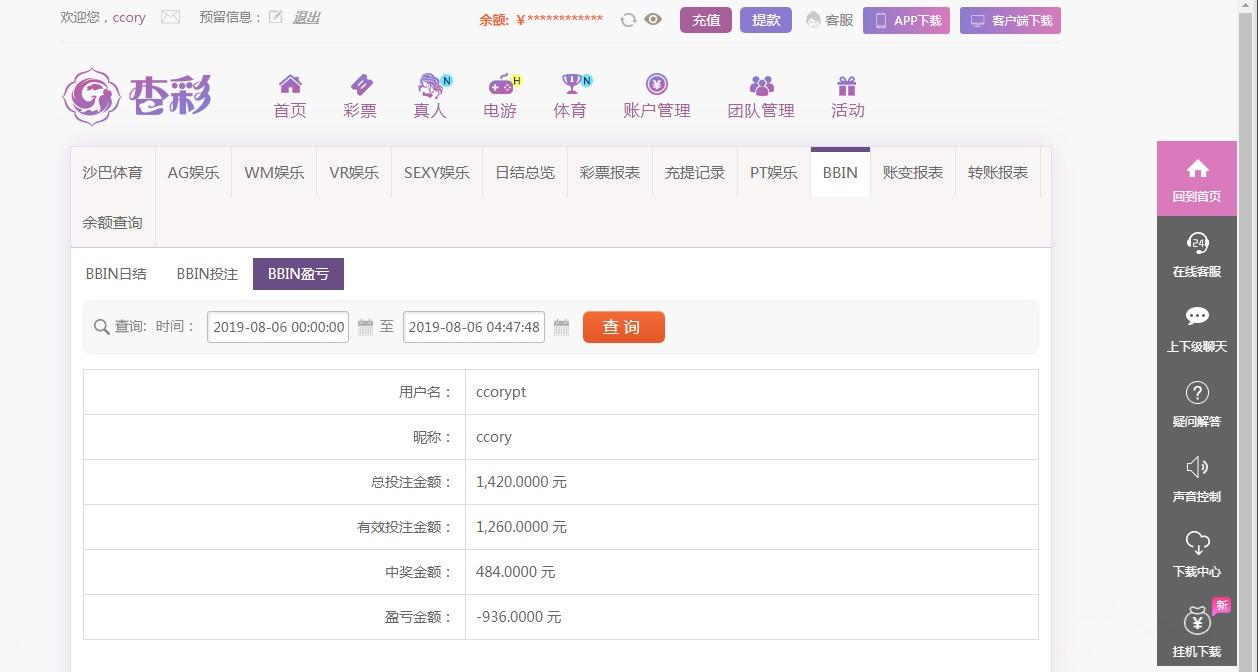The width and height of the screenshot is (1258, 672).
Task: Refresh balance using the circular arrows icon
Action: point(628,19)
